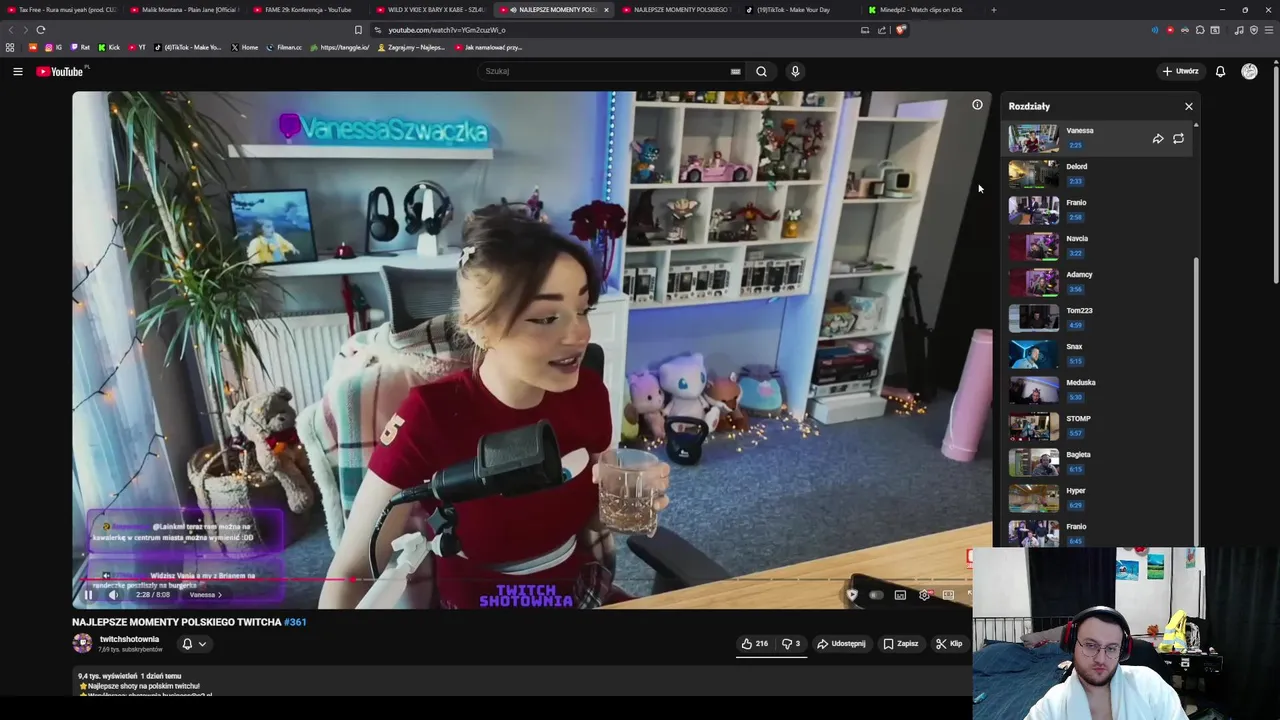1280x720 pixels.
Task: Create a clip with Klip button
Action: (948, 644)
